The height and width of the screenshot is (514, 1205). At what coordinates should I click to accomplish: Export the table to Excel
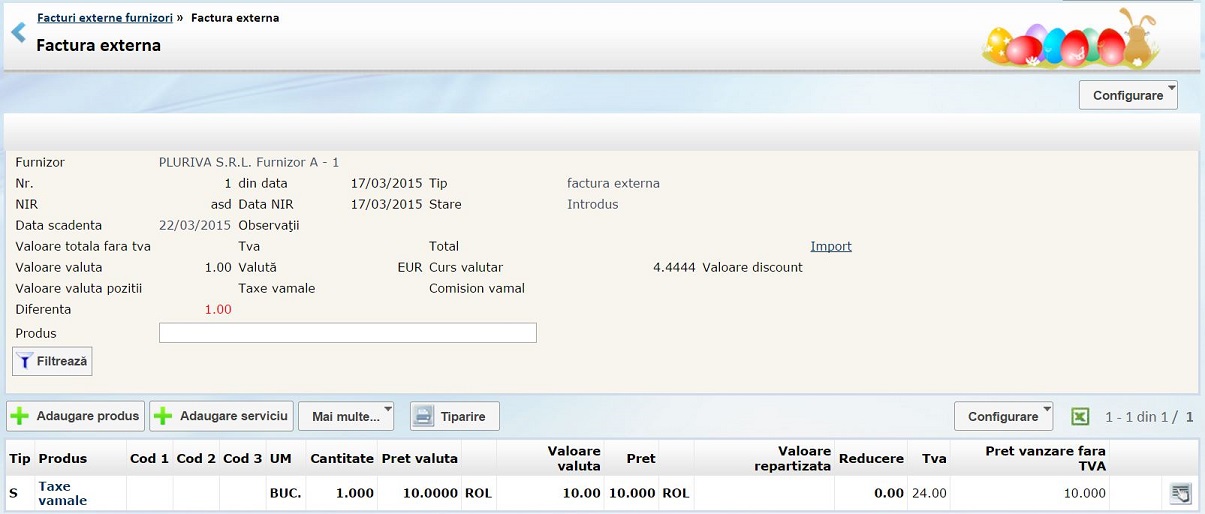1080,416
